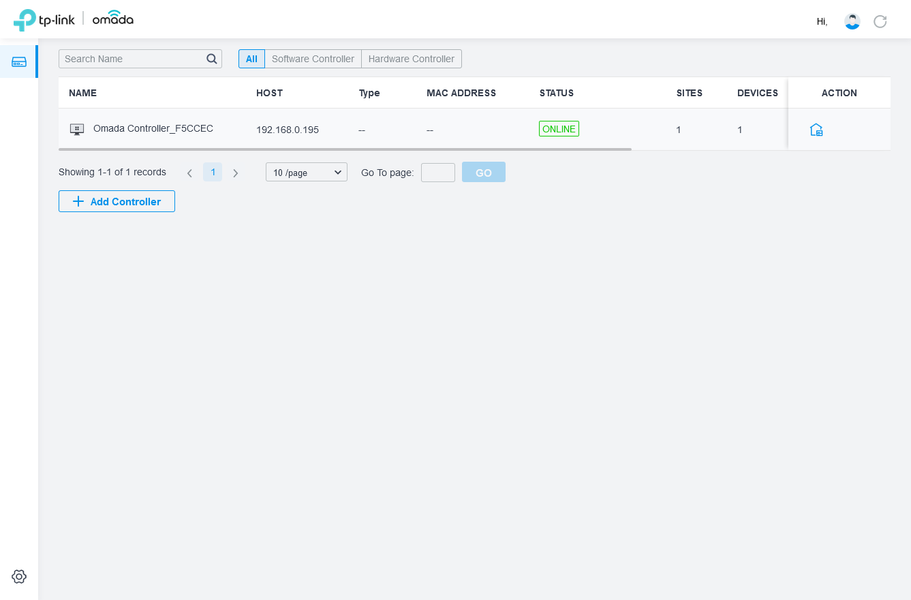Select the All filter tab
911x600 pixels.
[x=252, y=59]
